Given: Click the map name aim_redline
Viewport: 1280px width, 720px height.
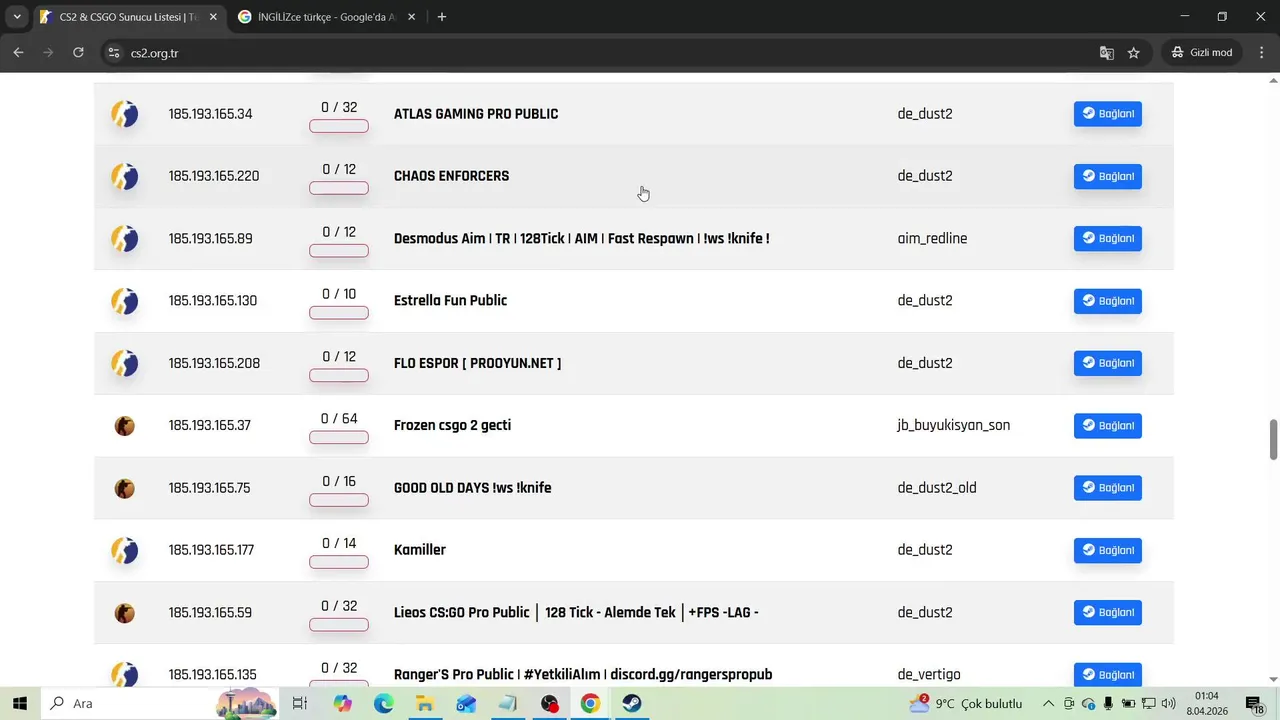Looking at the screenshot, I should pos(932,239).
